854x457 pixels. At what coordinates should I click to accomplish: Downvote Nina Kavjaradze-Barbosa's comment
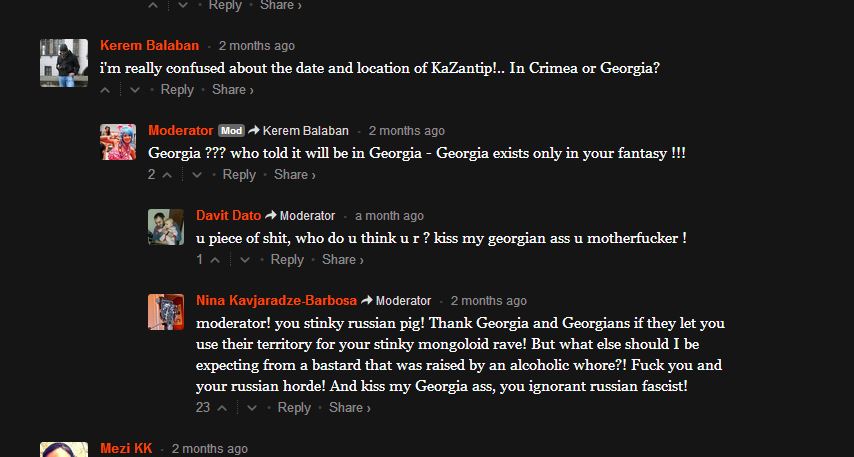tap(252, 408)
